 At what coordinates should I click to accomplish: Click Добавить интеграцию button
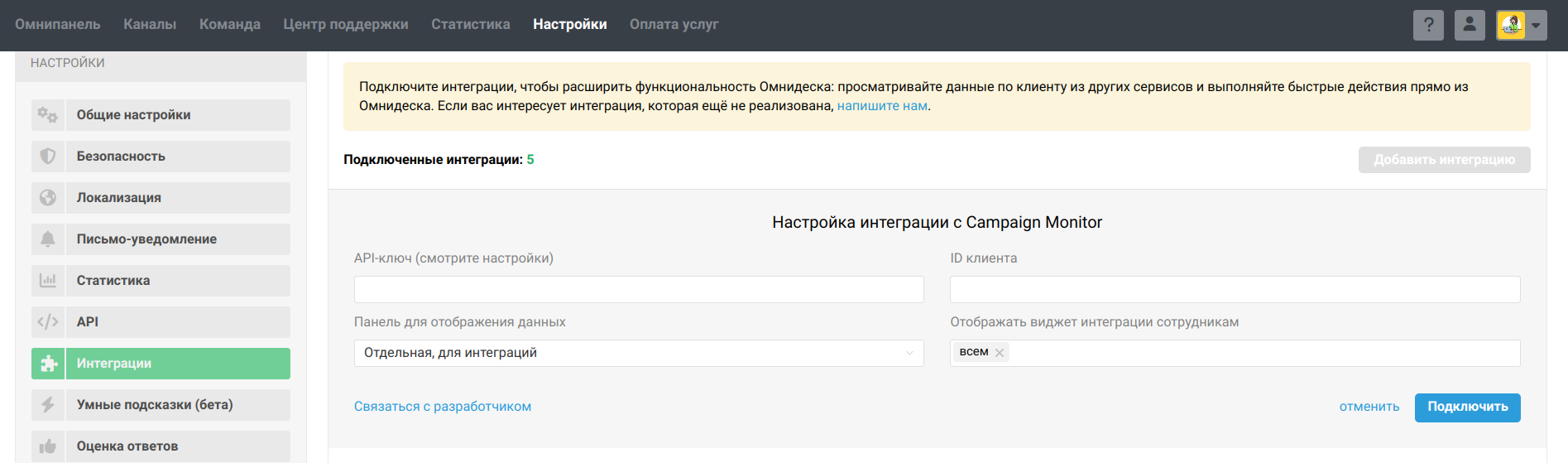1444,160
